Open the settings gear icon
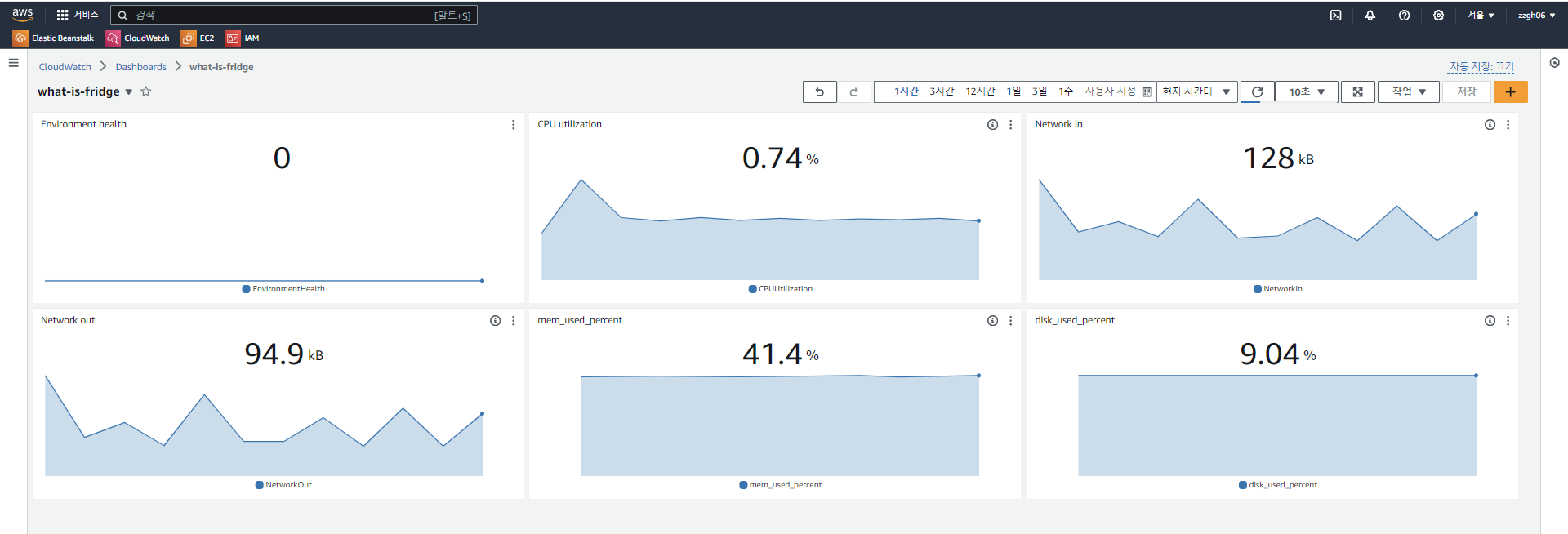The width and height of the screenshot is (1568, 534). [x=1438, y=15]
